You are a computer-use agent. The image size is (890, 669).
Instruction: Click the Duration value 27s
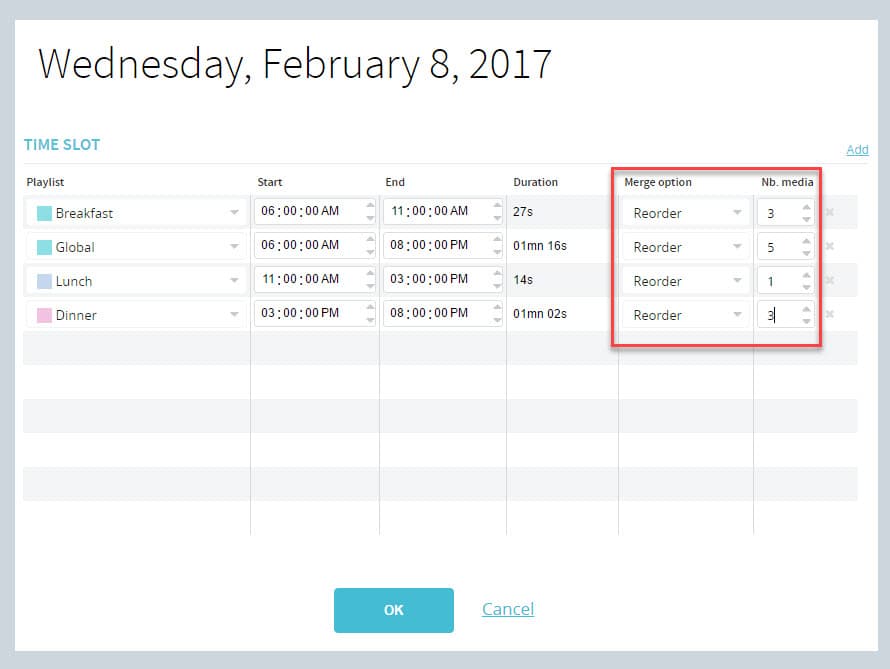pyautogui.click(x=523, y=212)
